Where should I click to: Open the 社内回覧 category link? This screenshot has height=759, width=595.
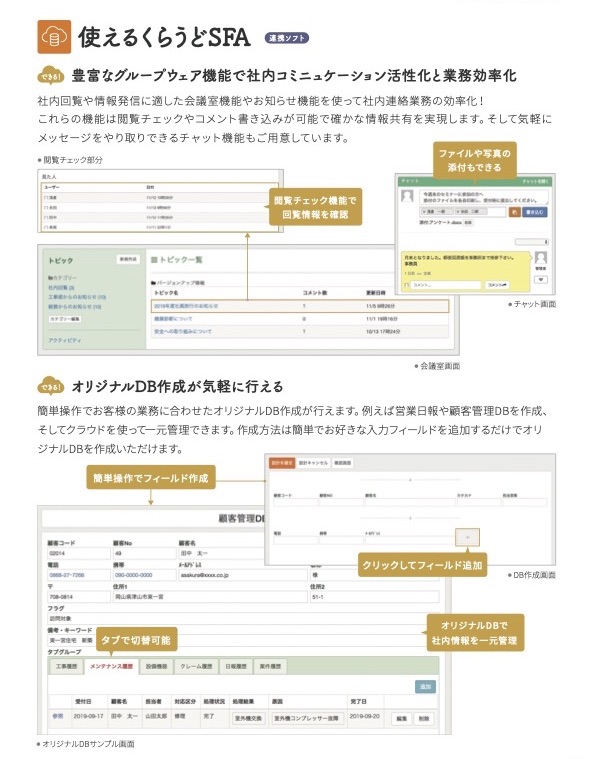click(x=61, y=288)
